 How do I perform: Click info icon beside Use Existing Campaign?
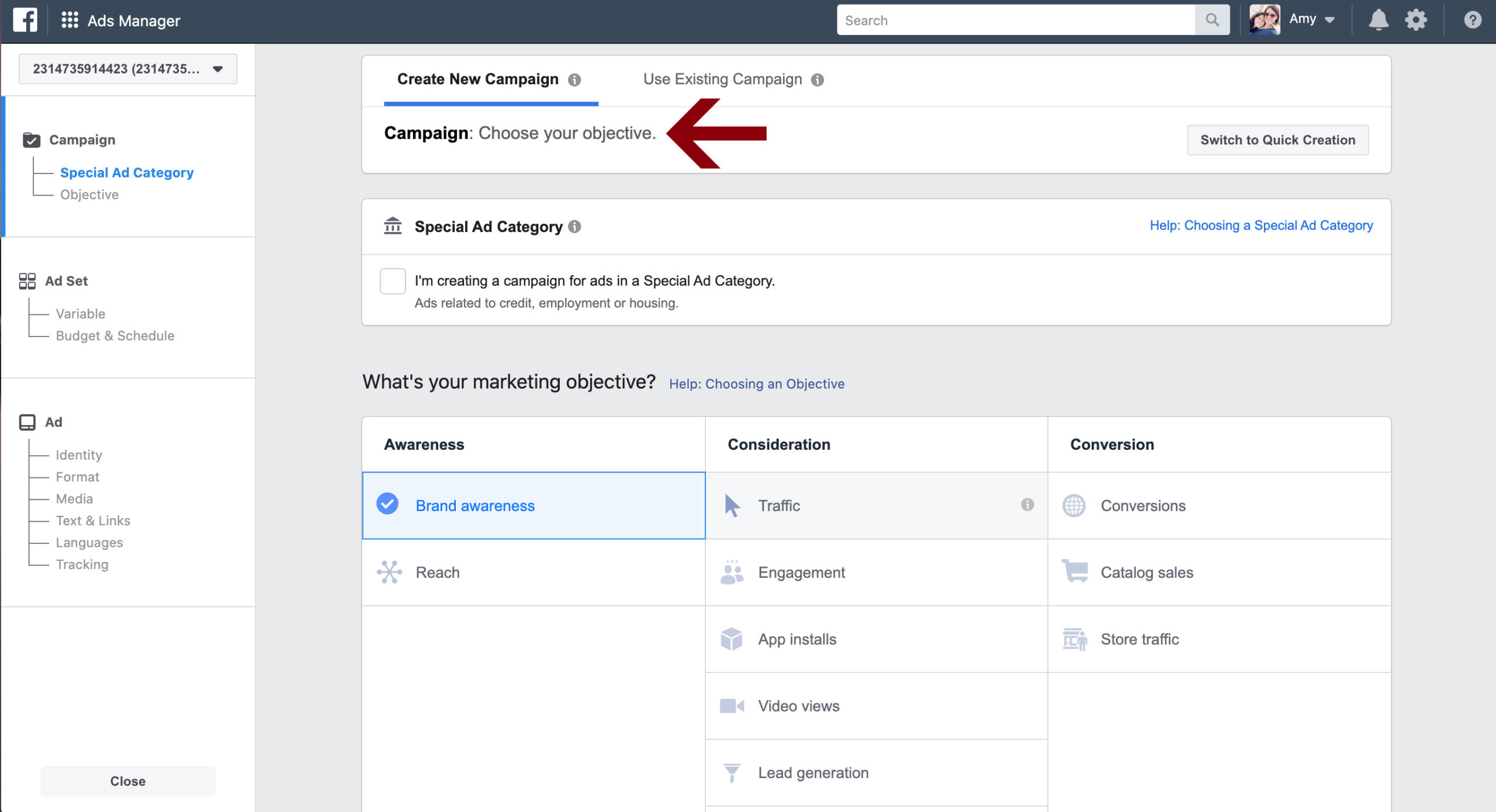[818, 80]
